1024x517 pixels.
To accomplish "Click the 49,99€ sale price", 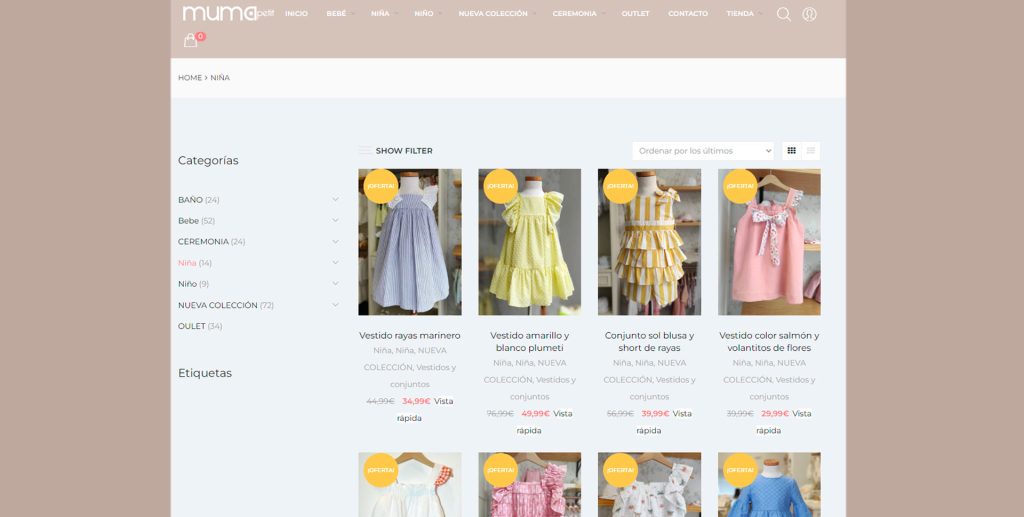I will pyautogui.click(x=536, y=414).
